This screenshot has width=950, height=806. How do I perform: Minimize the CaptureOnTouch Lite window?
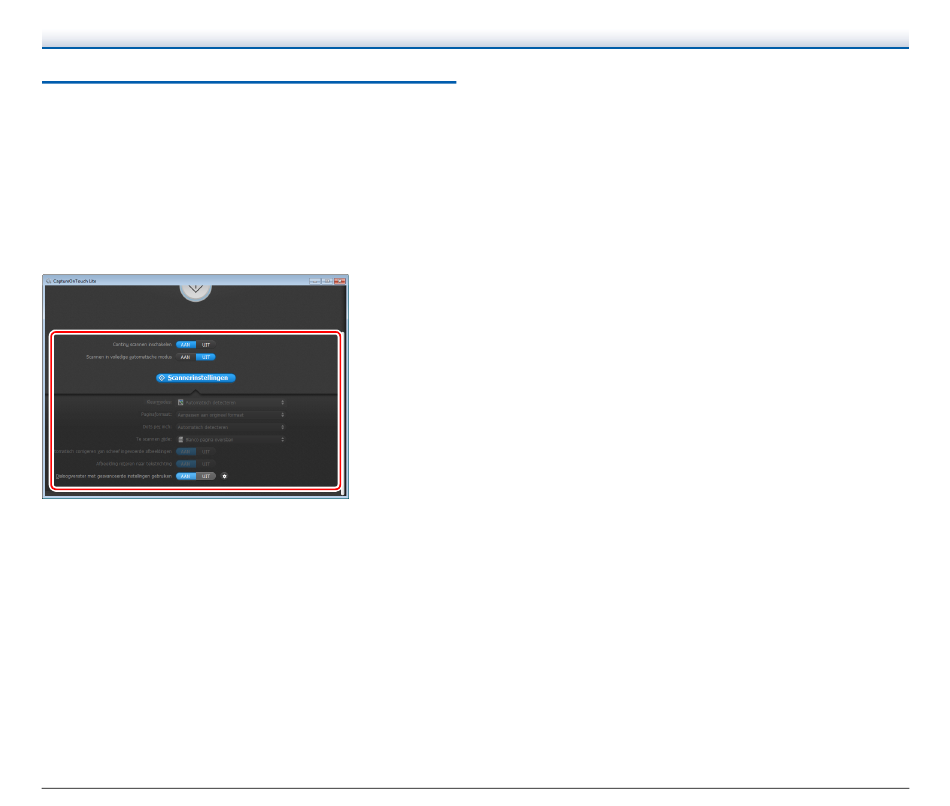coord(315,281)
